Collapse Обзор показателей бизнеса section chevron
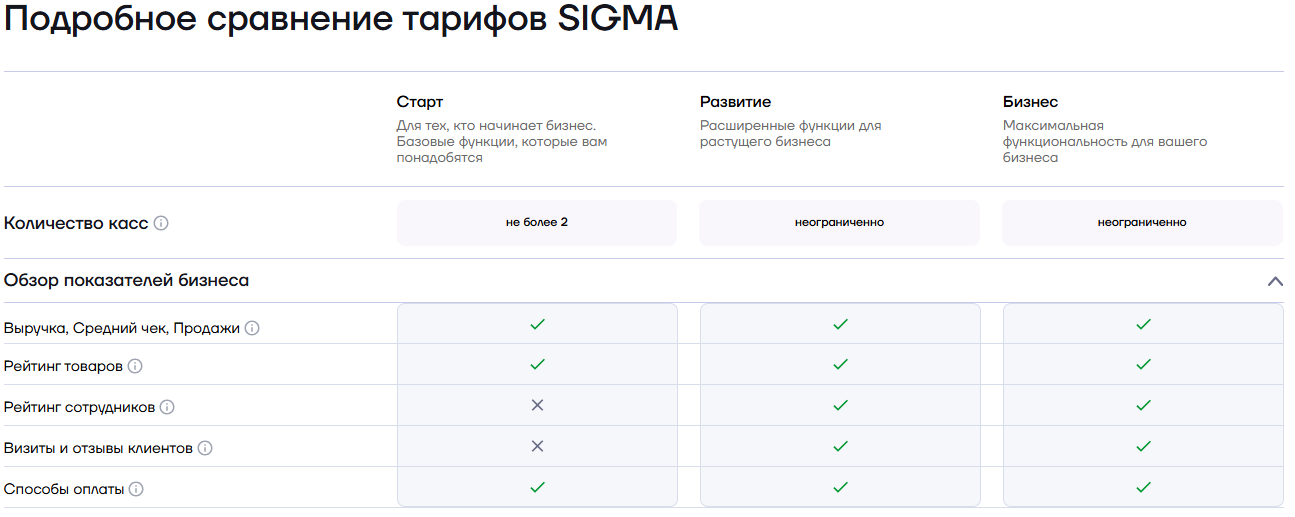 (x=1275, y=281)
